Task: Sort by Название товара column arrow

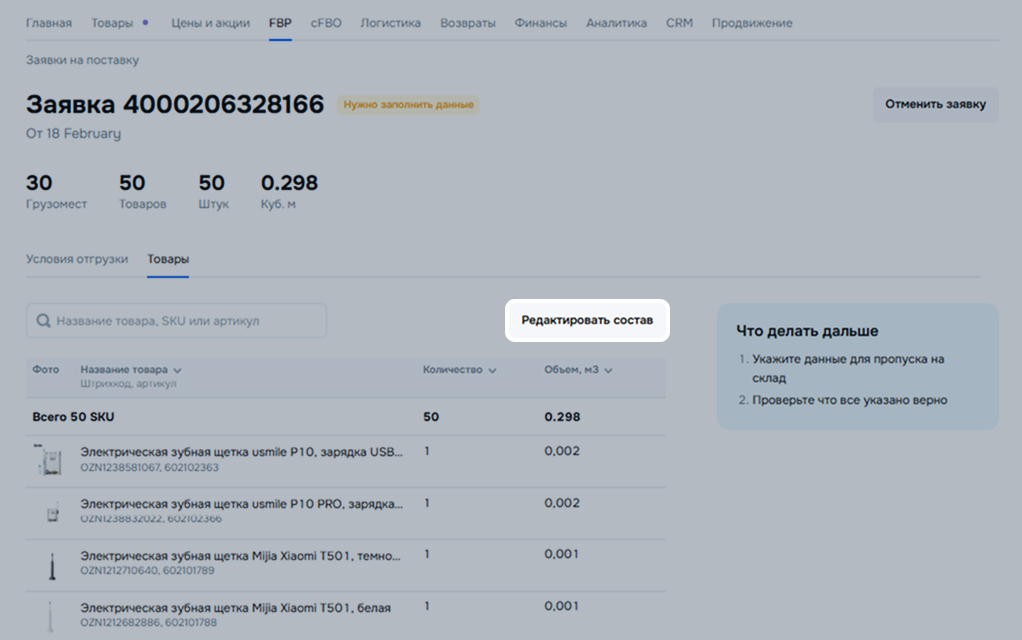Action: click(177, 370)
